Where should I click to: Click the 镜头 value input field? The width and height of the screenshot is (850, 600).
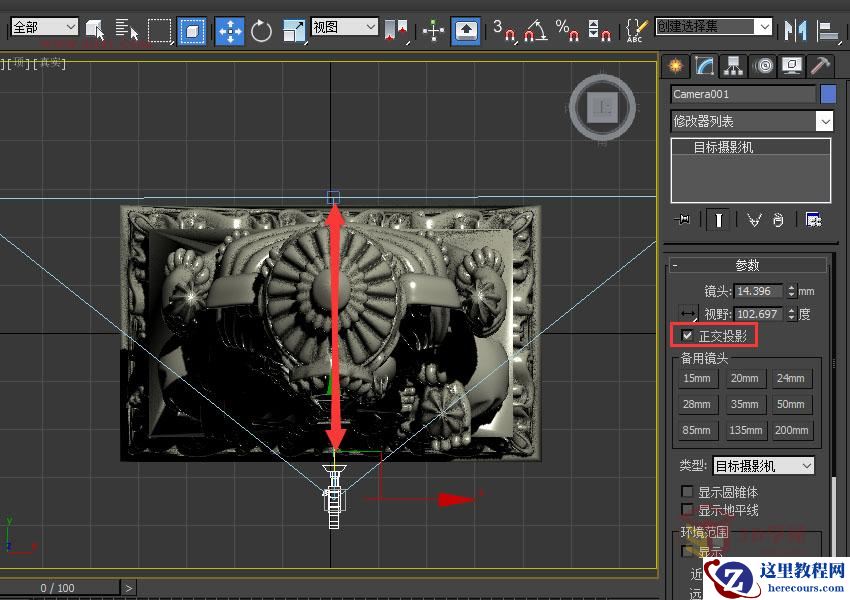759,292
